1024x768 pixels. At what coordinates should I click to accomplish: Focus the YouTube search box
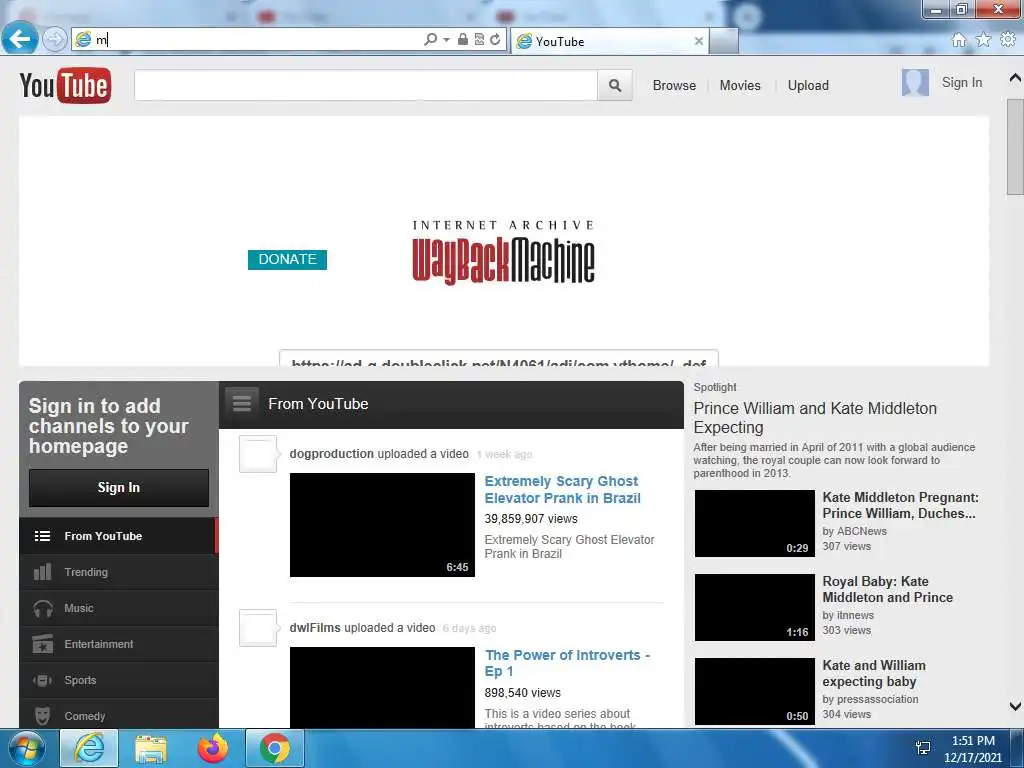[x=366, y=86]
